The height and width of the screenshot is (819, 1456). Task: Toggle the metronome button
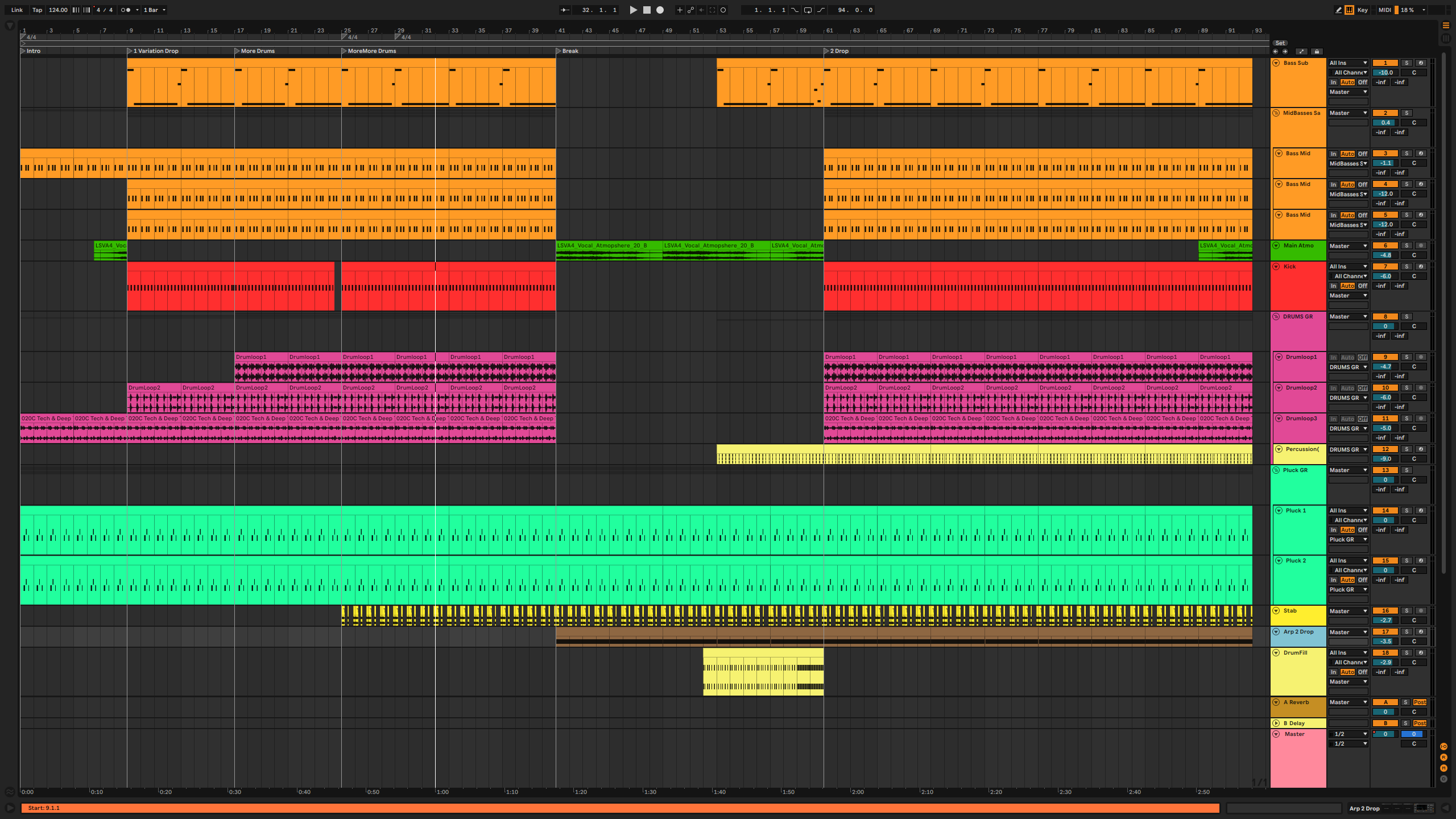tap(126, 10)
